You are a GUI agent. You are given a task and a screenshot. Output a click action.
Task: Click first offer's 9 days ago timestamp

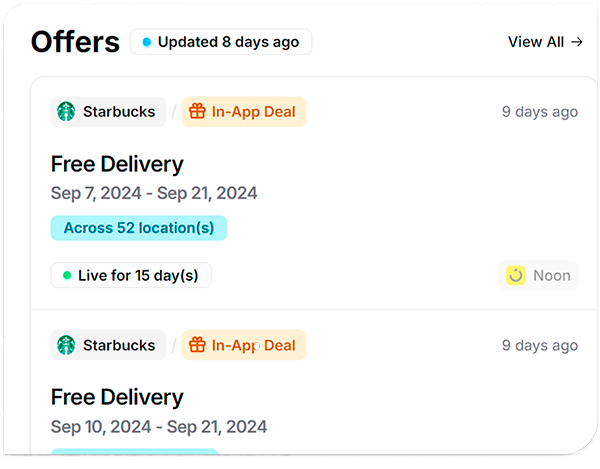(540, 112)
